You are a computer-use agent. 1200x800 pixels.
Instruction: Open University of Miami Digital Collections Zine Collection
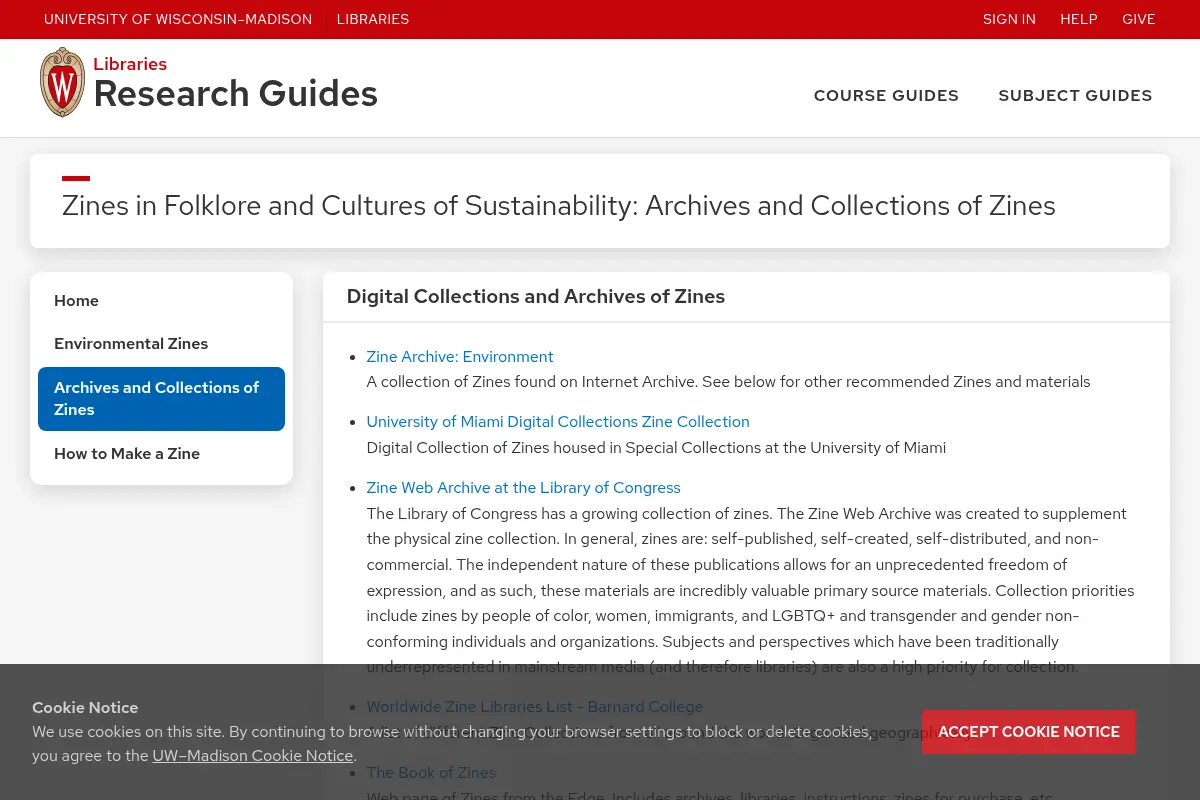[558, 422]
